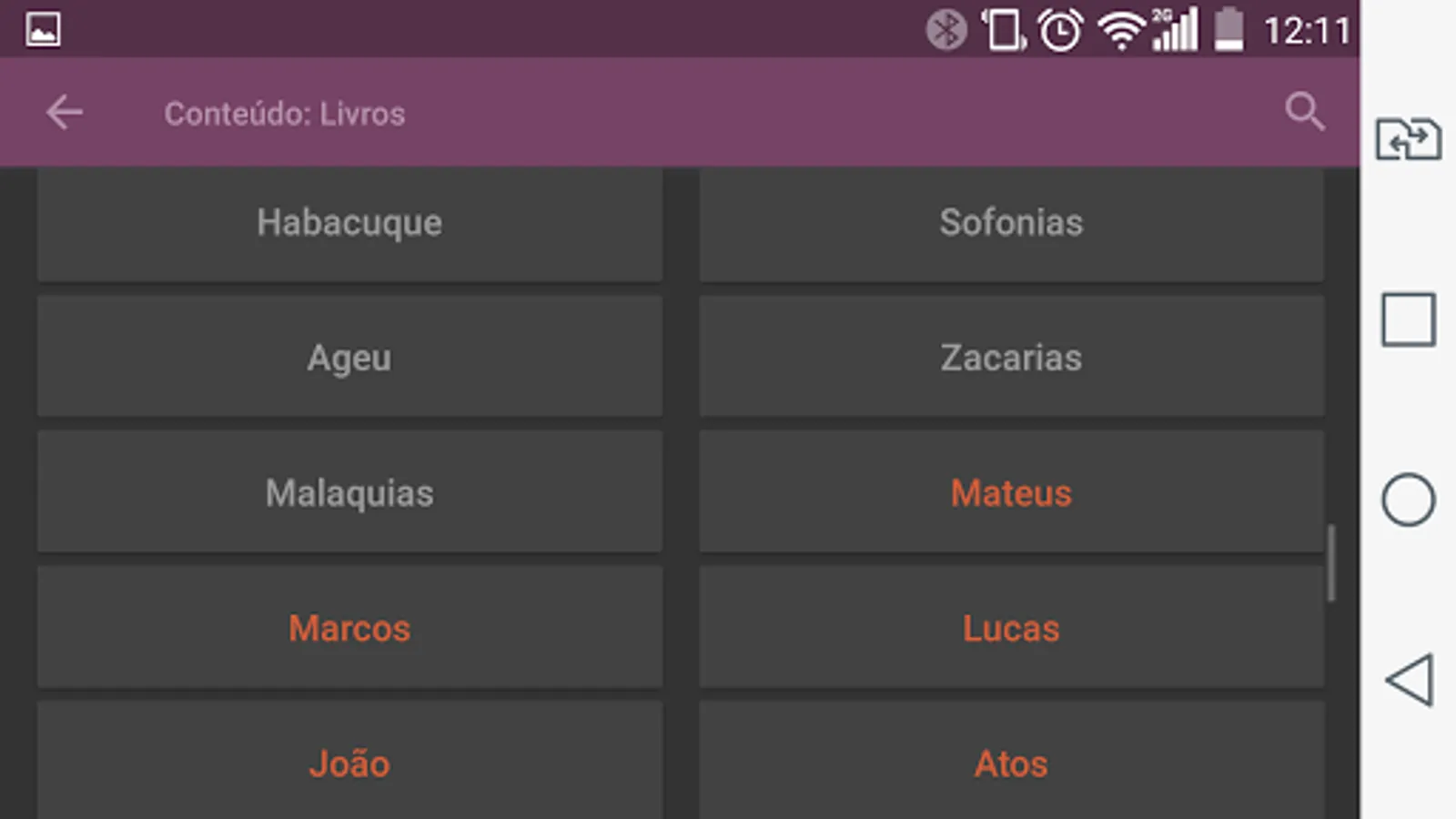This screenshot has width=1456, height=819.
Task: Choose the Ageu book tile
Action: (349, 358)
